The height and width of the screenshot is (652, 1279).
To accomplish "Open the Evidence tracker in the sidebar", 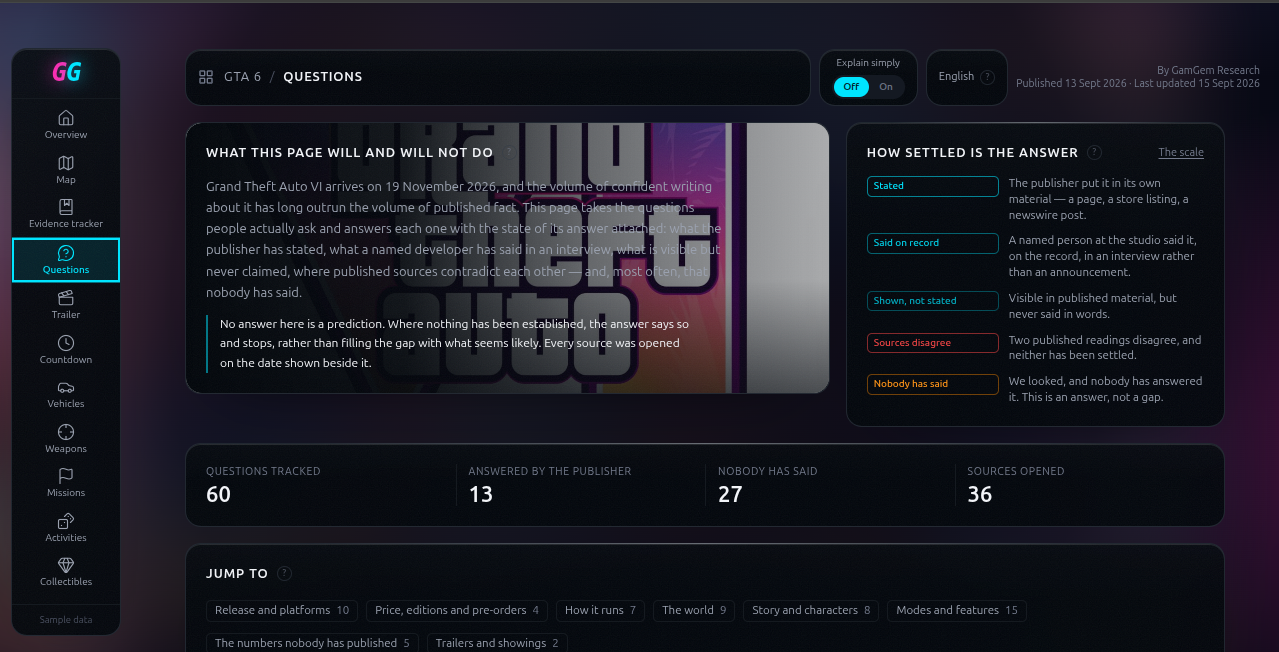I will click(x=66, y=214).
